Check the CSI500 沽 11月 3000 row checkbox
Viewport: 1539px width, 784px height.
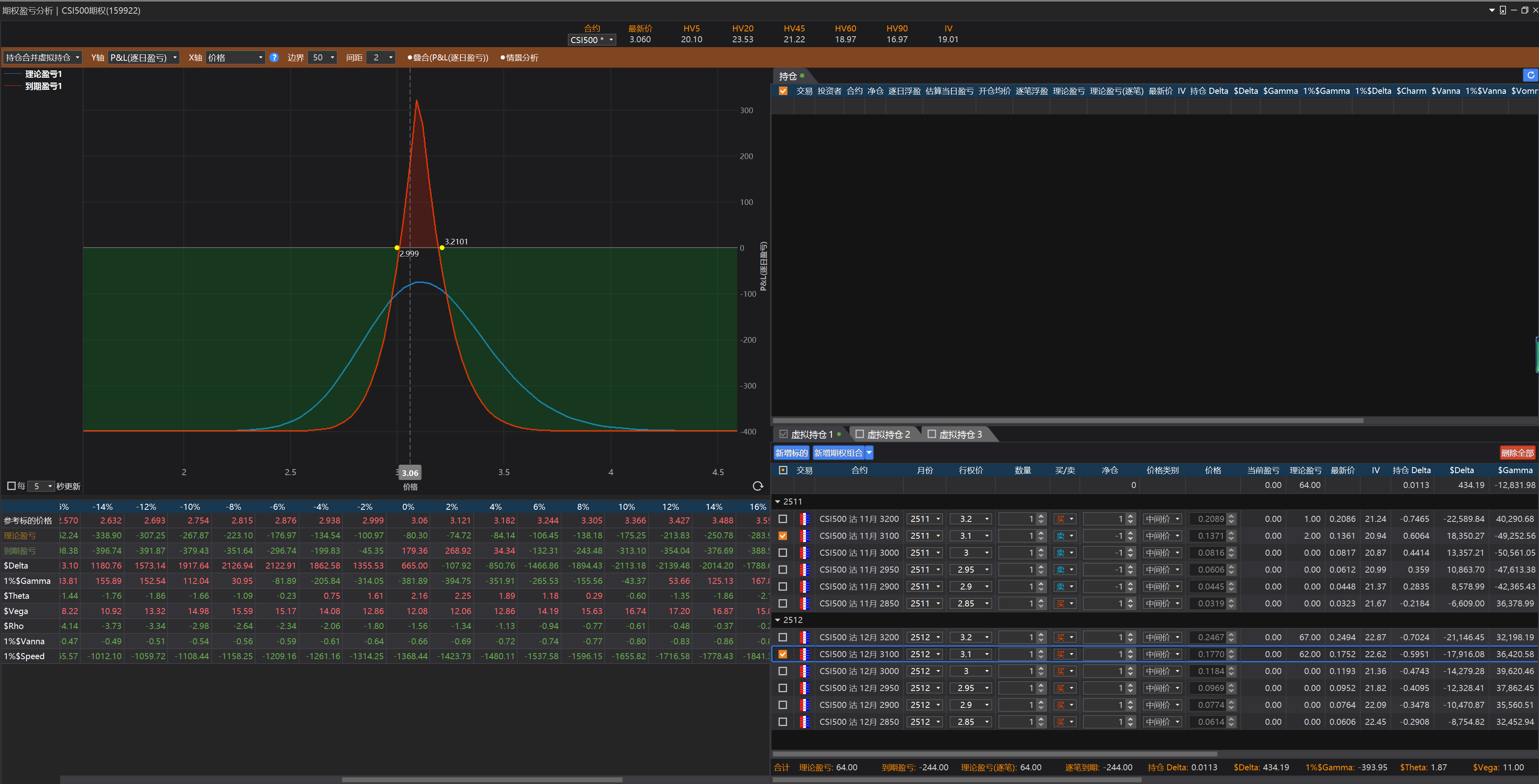pos(783,553)
